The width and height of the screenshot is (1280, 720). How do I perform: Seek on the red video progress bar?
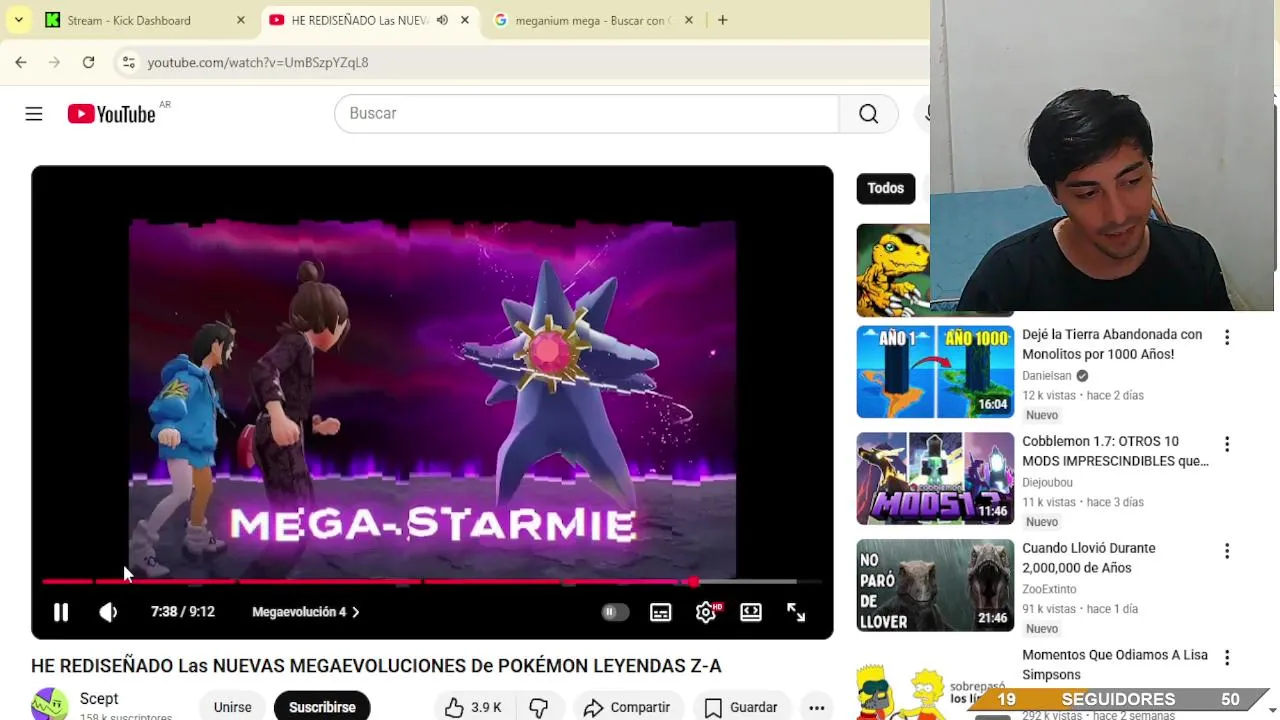[x=432, y=581]
